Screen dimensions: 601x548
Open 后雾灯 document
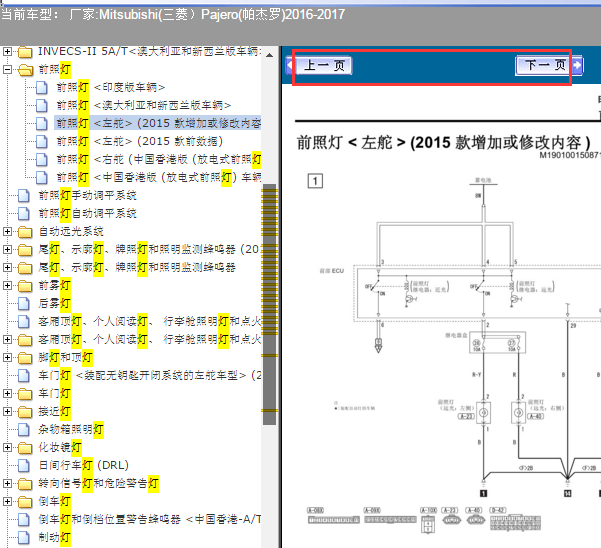point(54,304)
